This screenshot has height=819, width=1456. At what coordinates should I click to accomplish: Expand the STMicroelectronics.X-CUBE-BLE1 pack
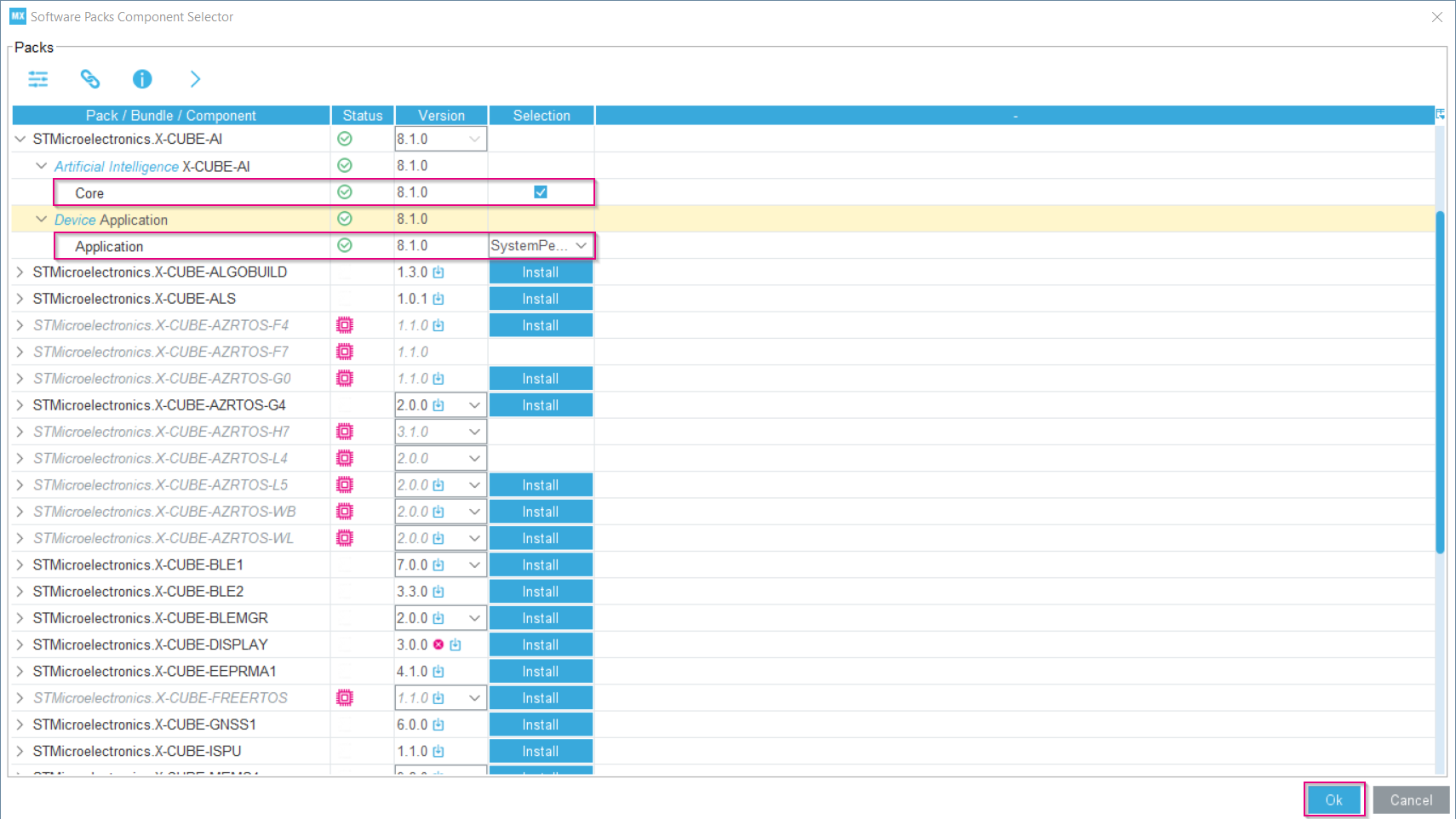click(x=19, y=564)
